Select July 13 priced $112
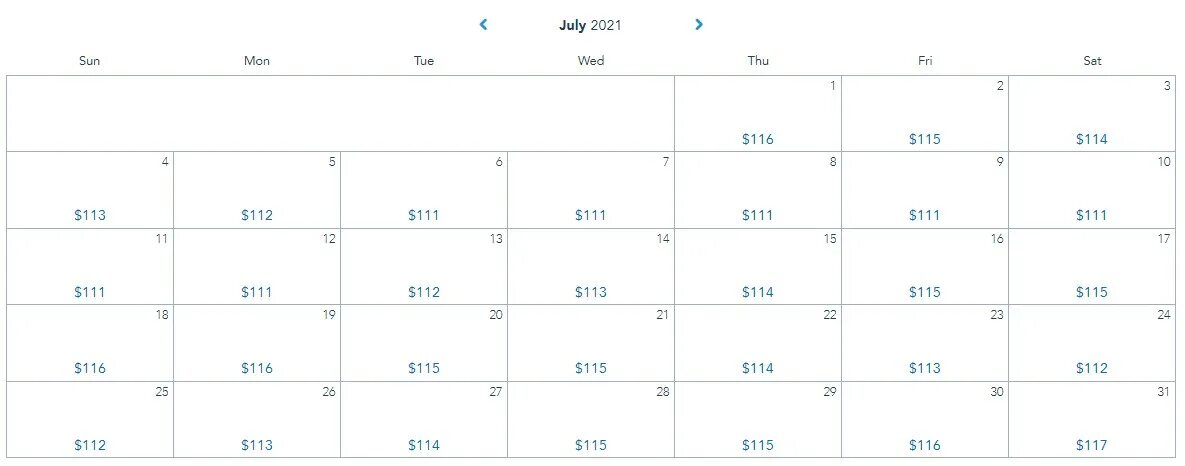1185x466 pixels. tap(424, 267)
